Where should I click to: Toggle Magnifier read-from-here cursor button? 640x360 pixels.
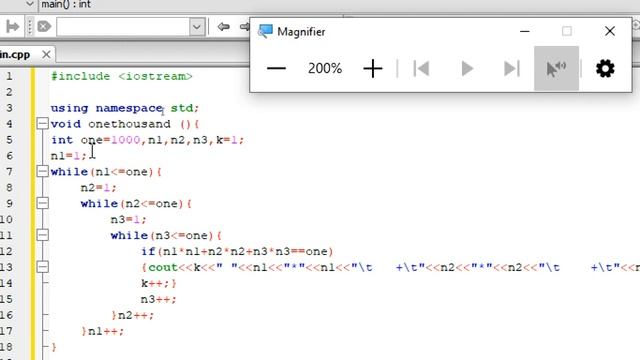pos(556,68)
